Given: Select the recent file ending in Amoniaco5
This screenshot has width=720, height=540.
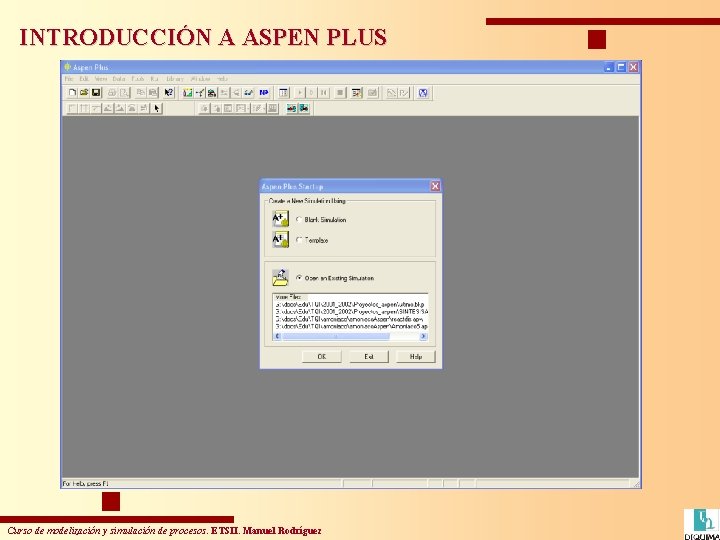Looking at the screenshot, I should click(x=350, y=326).
